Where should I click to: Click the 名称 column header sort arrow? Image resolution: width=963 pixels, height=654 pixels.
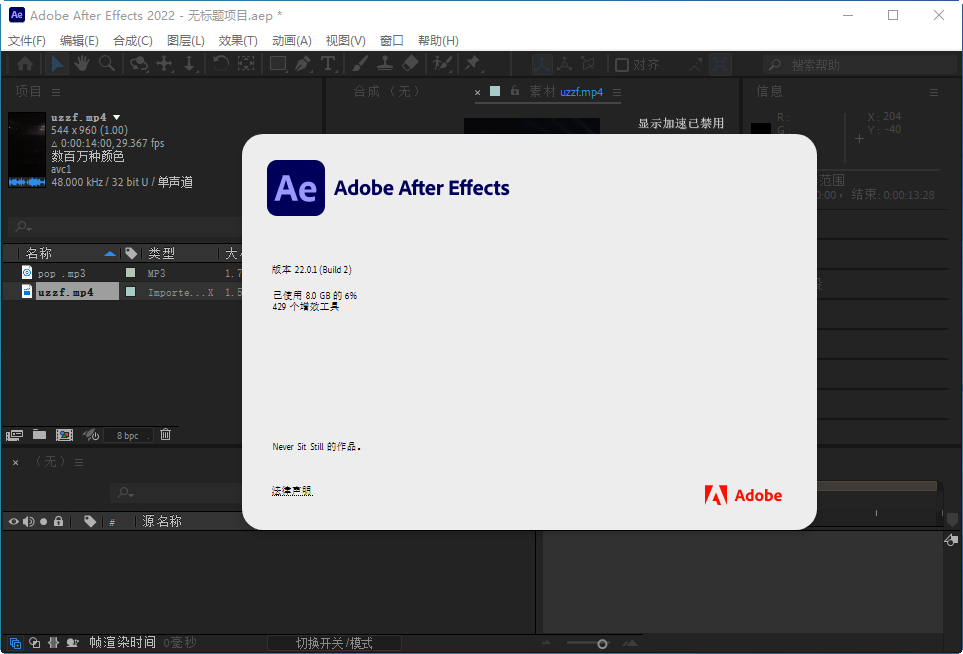click(108, 252)
